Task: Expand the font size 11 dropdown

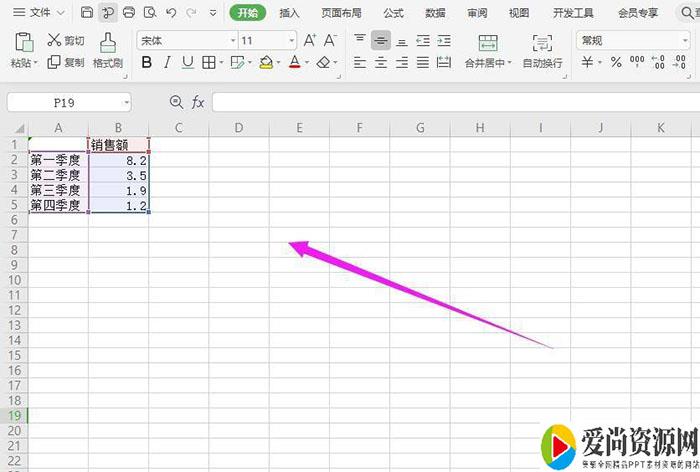Action: (x=291, y=41)
